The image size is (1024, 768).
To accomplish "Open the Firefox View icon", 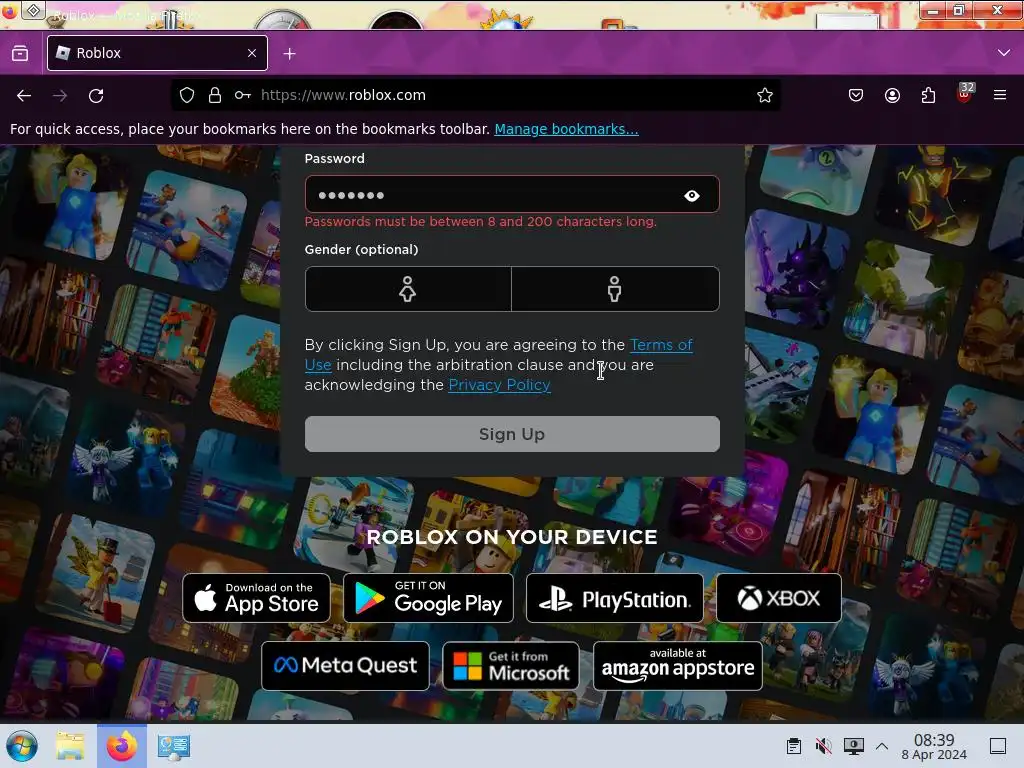I will pyautogui.click(x=20, y=53).
